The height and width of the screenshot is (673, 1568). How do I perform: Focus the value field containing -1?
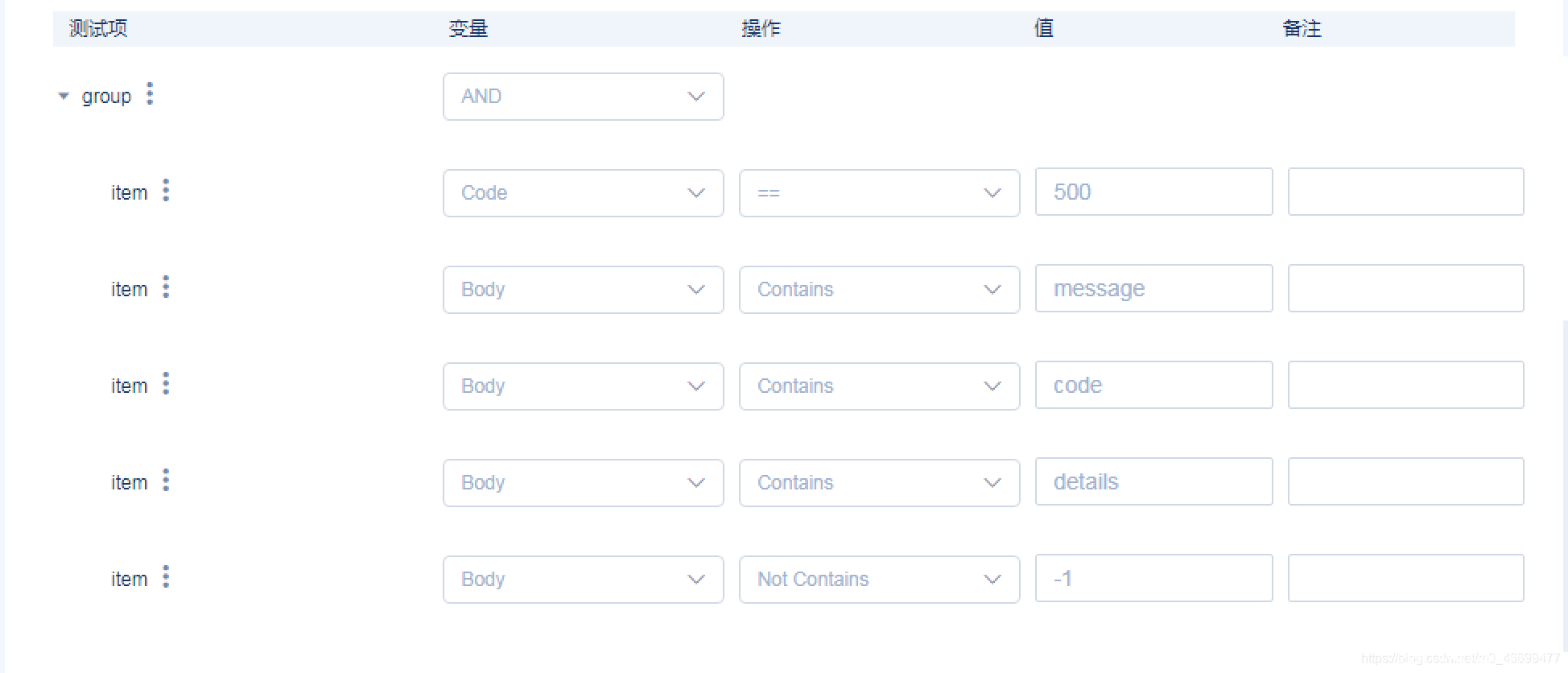coord(1153,578)
